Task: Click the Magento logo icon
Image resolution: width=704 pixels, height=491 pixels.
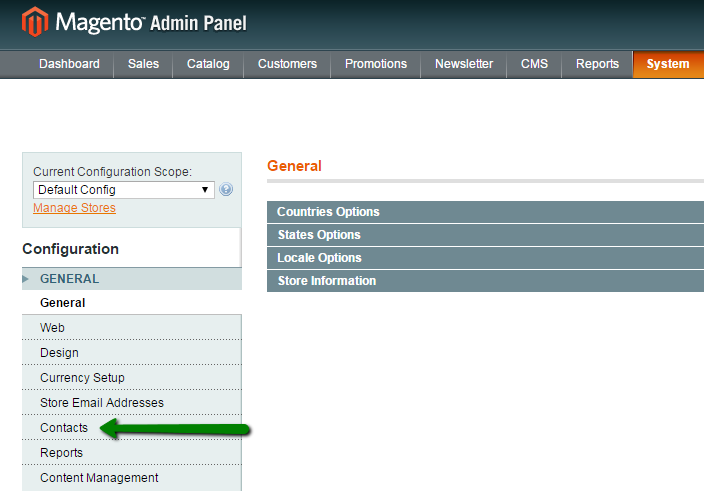Action: [35, 22]
